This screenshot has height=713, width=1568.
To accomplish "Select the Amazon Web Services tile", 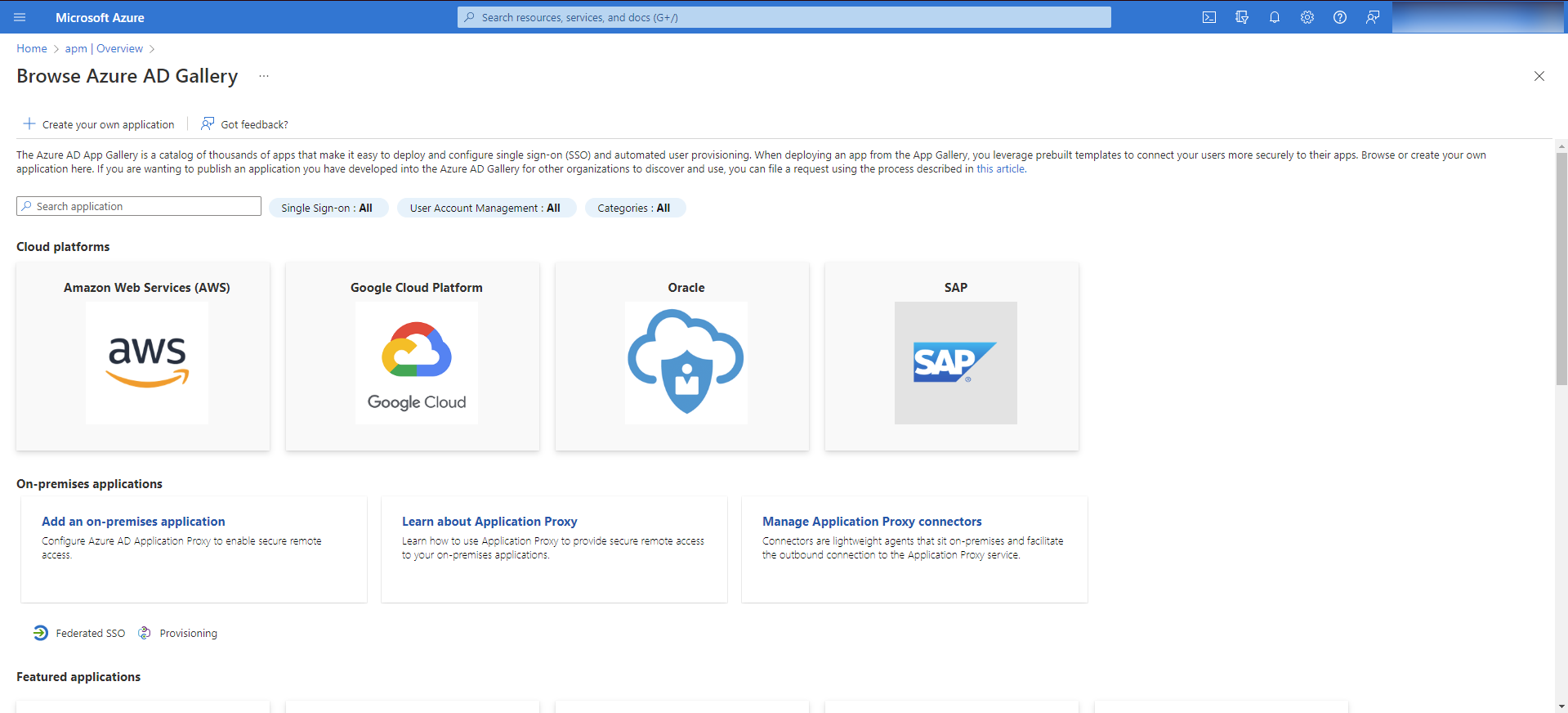I will [x=143, y=356].
